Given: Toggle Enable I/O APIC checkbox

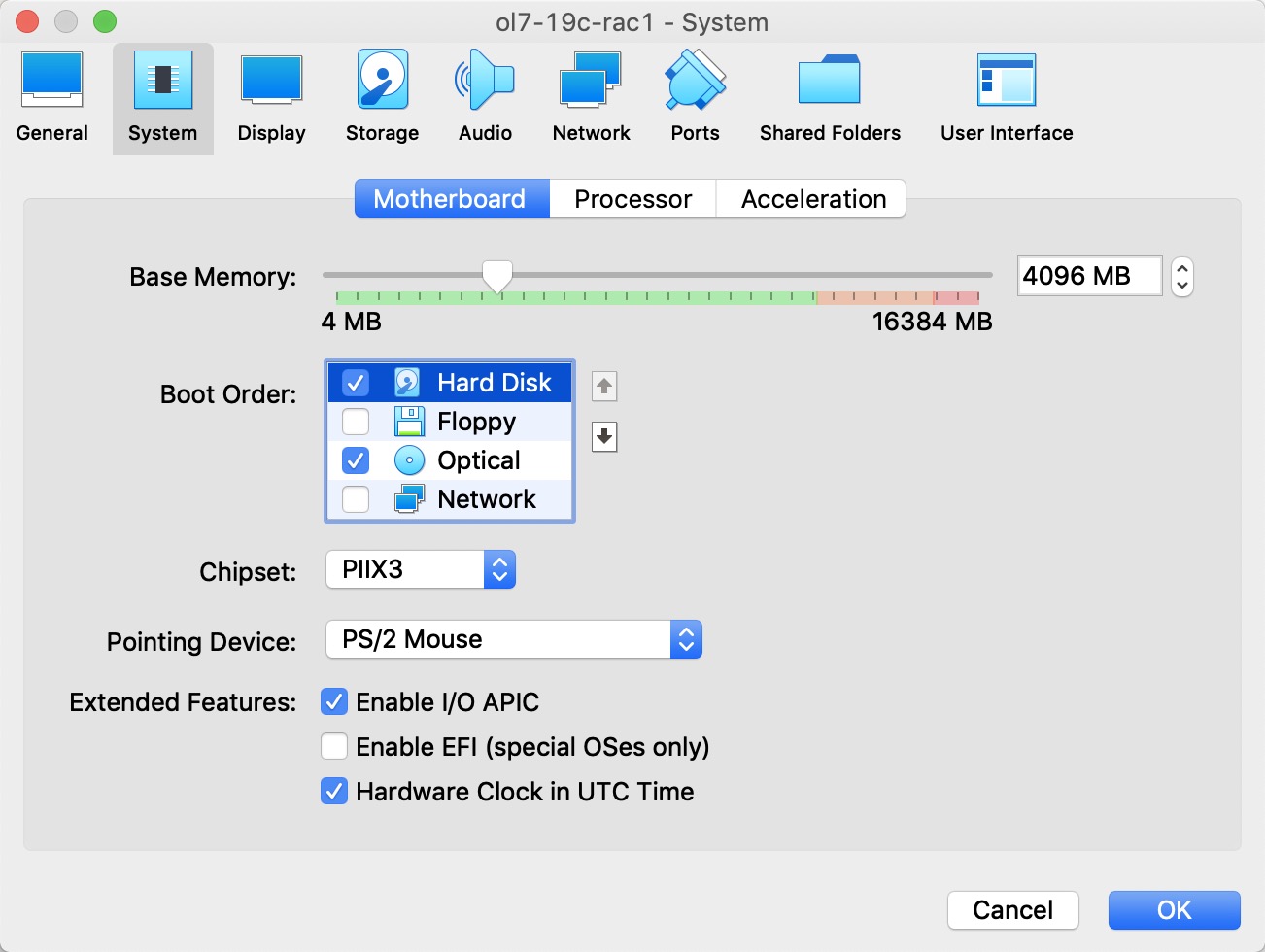Looking at the screenshot, I should [x=334, y=701].
